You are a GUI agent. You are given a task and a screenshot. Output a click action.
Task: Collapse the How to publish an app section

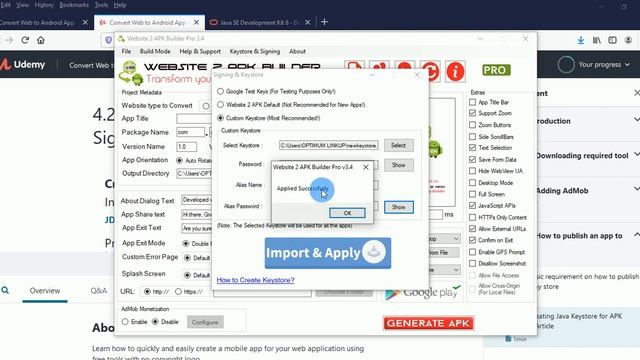(x=636, y=235)
